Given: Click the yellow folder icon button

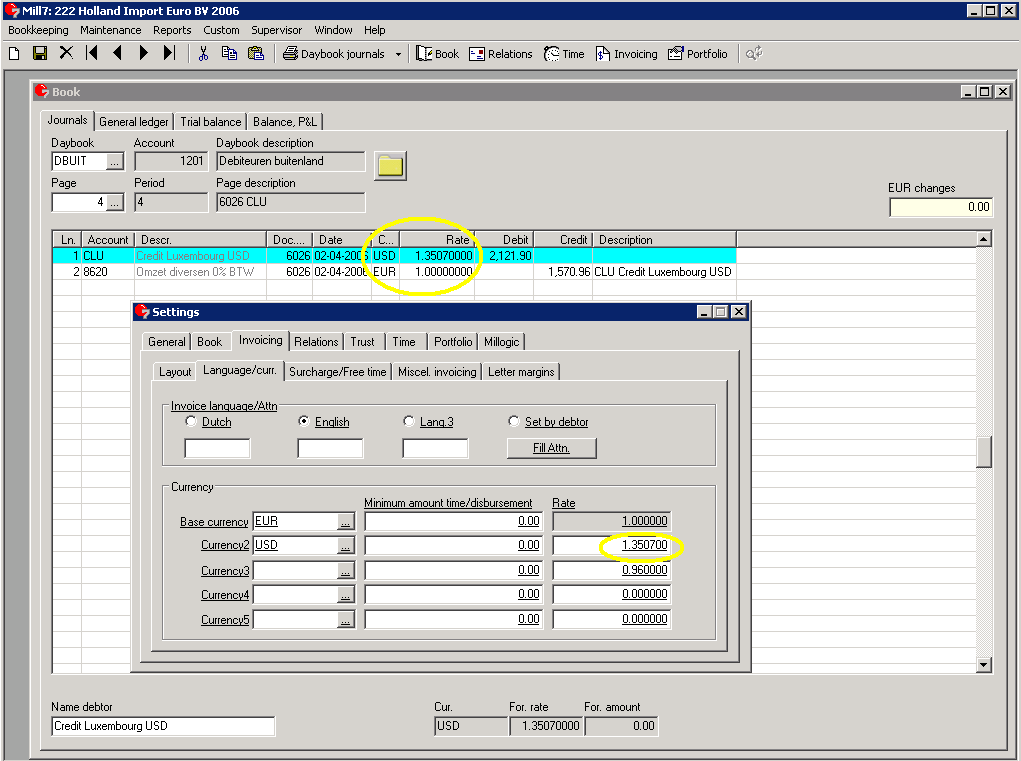Looking at the screenshot, I should coord(390,166).
